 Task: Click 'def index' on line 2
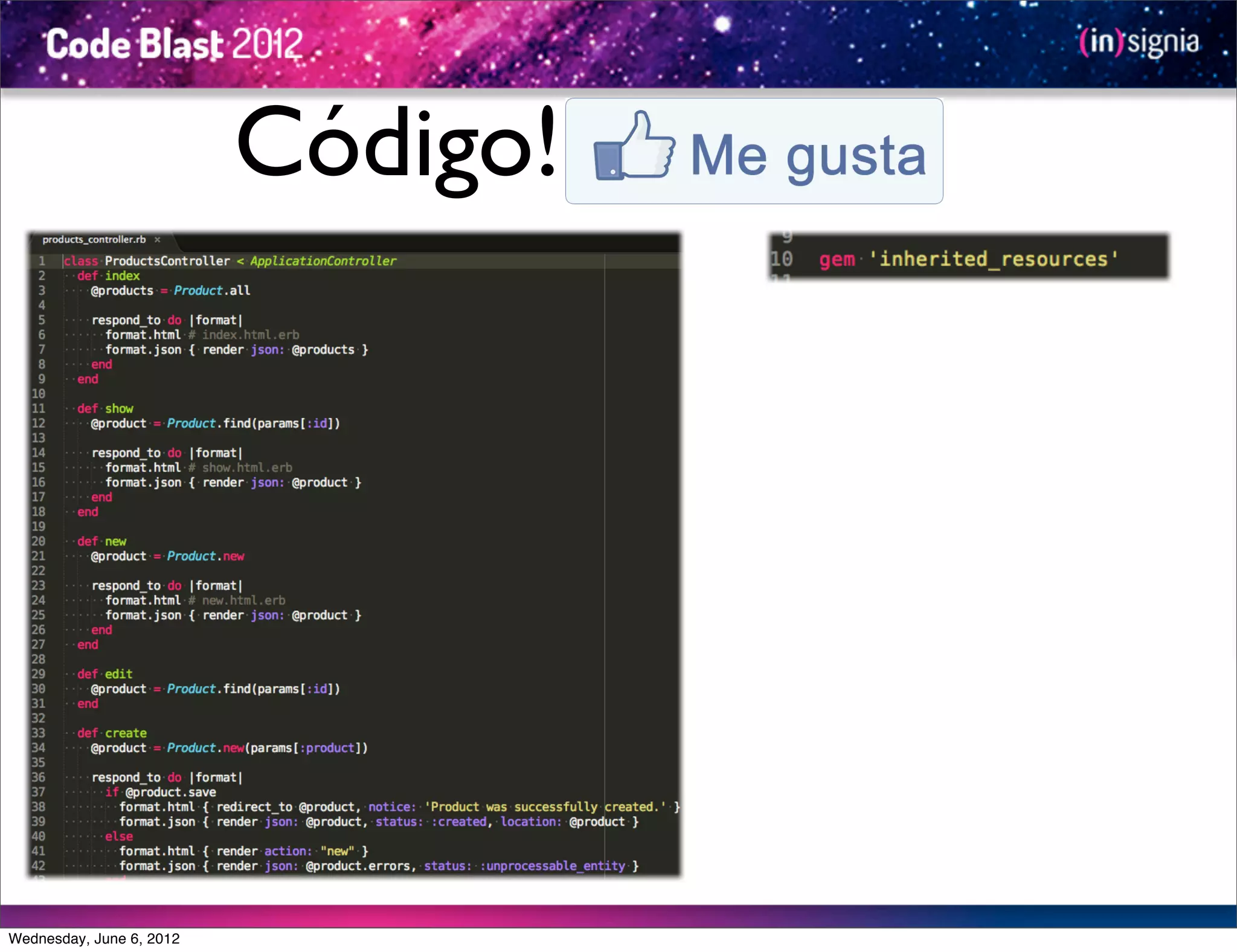pos(109,276)
